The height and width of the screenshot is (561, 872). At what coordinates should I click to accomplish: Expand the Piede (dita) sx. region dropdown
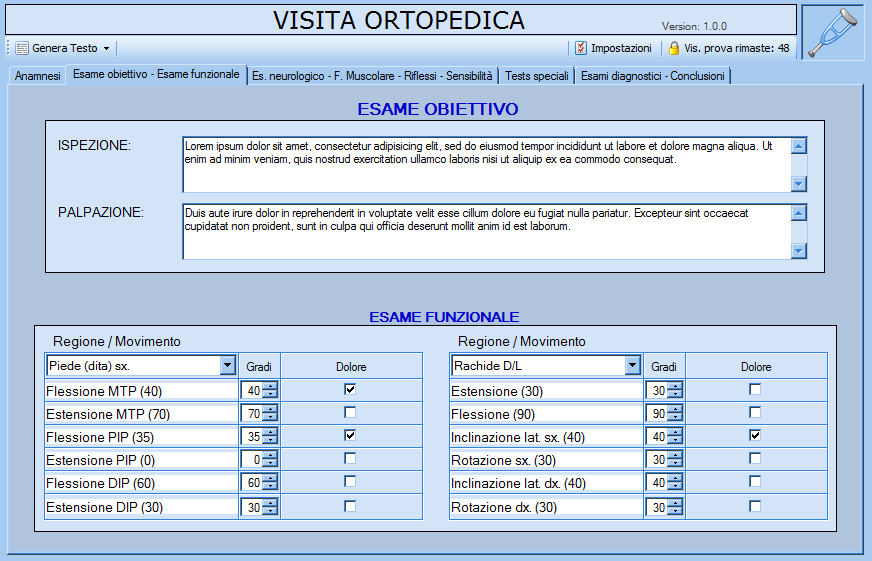pos(227,365)
